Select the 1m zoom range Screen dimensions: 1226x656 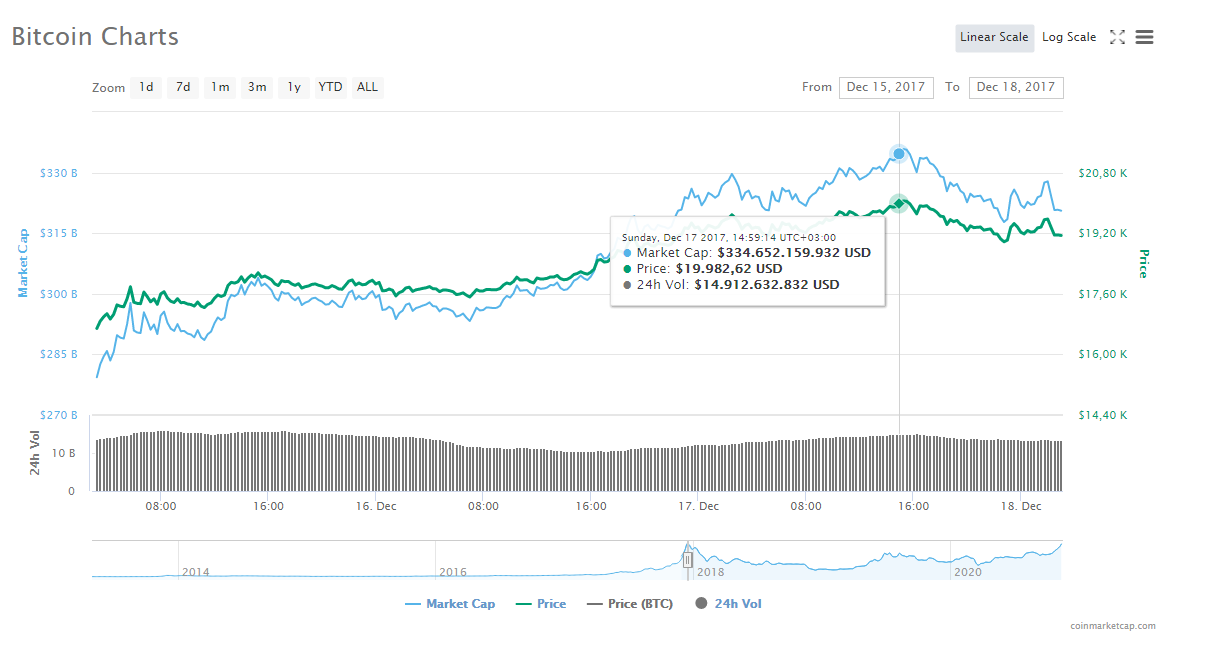tap(220, 87)
